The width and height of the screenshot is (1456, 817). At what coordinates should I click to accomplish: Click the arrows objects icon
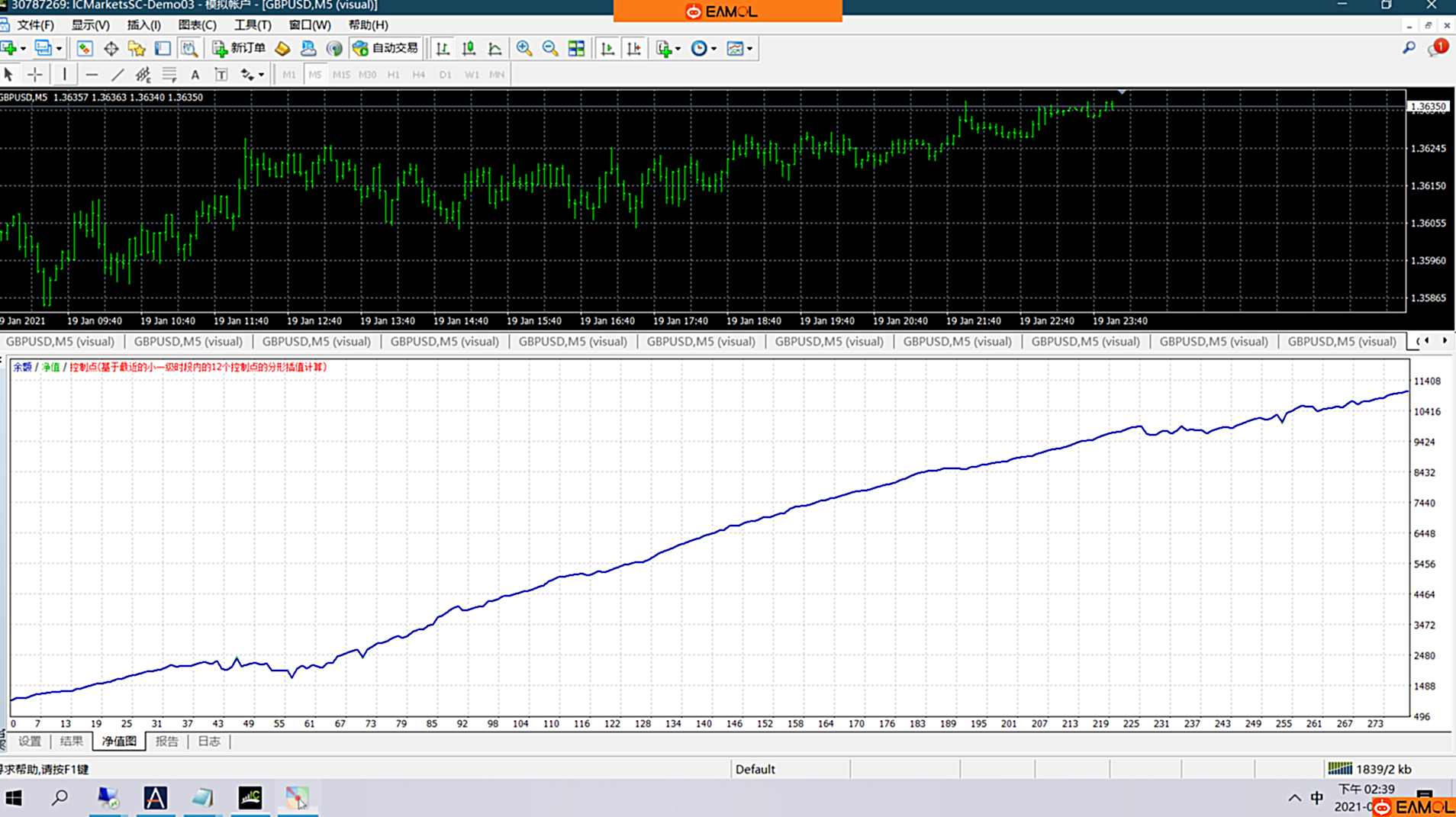pyautogui.click(x=247, y=74)
